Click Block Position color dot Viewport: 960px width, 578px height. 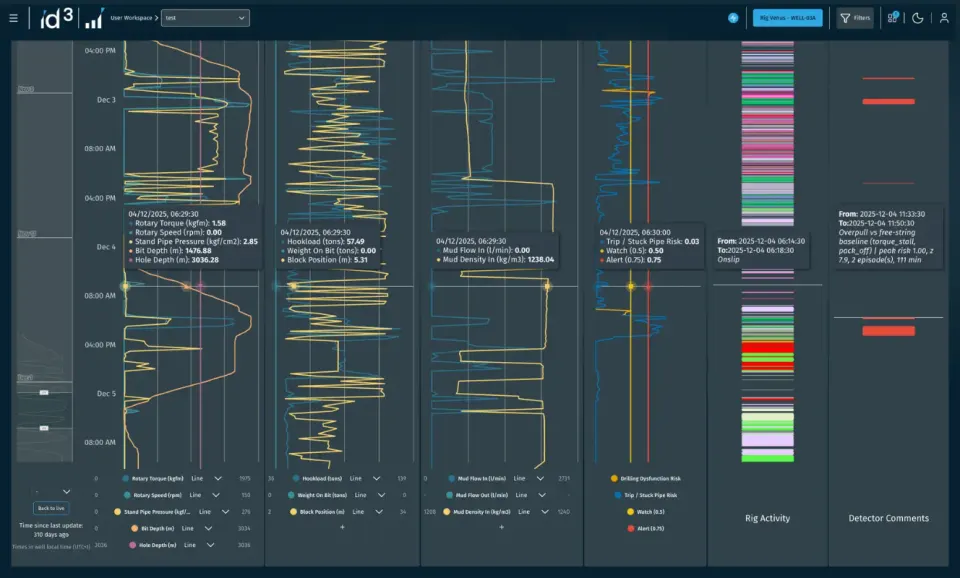[293, 512]
